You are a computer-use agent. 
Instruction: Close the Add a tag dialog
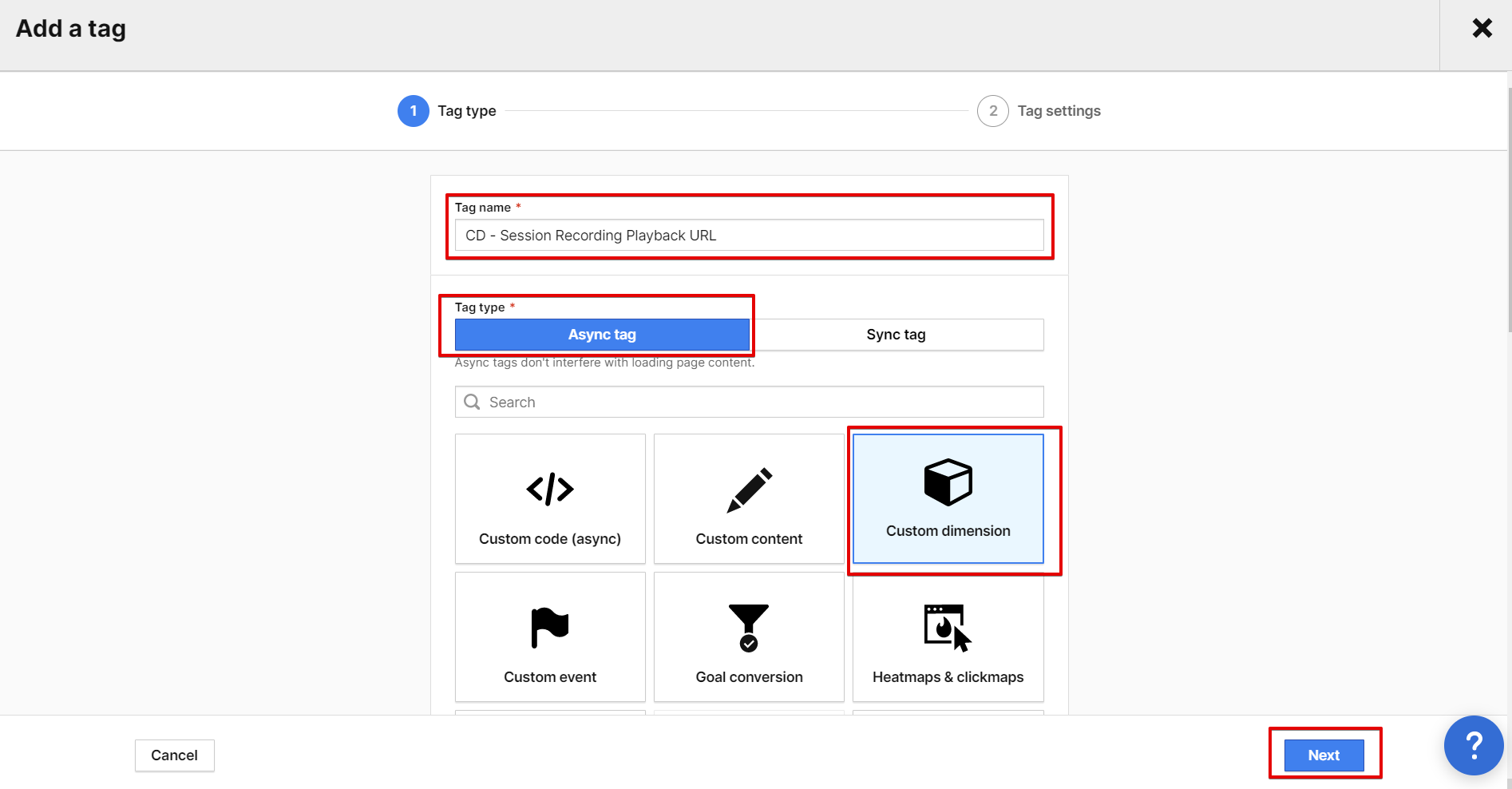(1482, 27)
